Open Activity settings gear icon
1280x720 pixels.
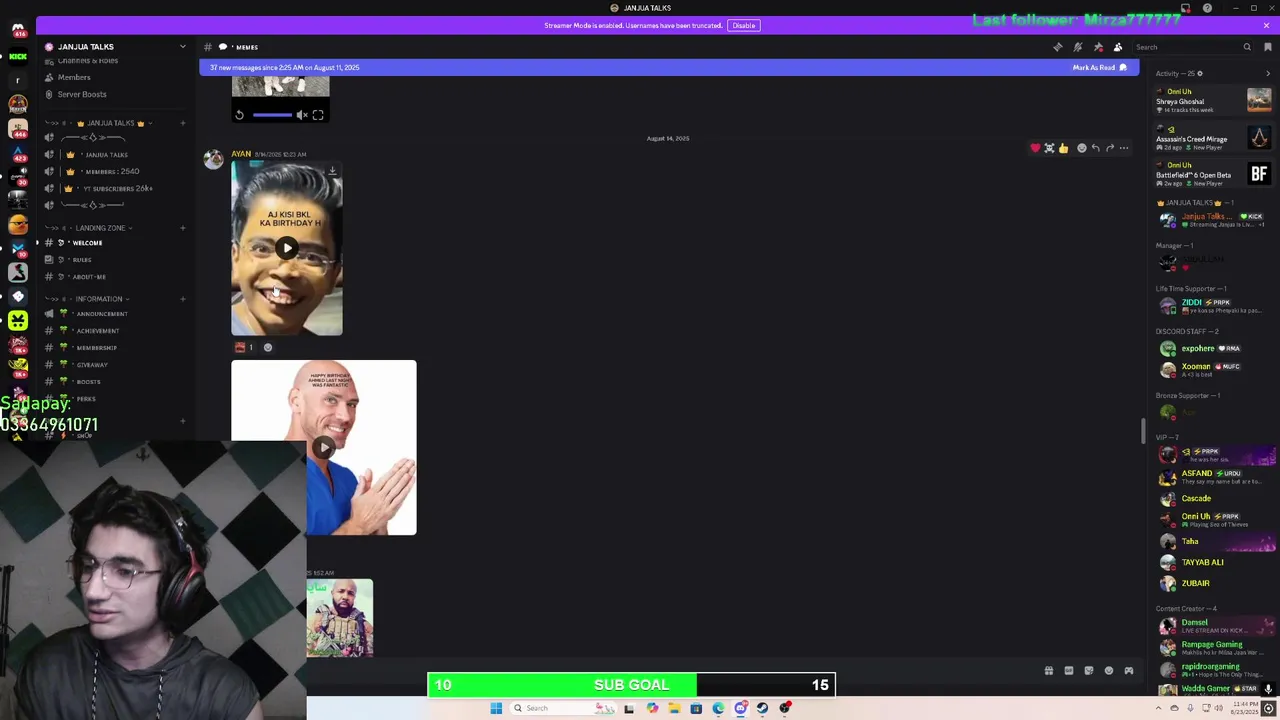coord(1200,73)
